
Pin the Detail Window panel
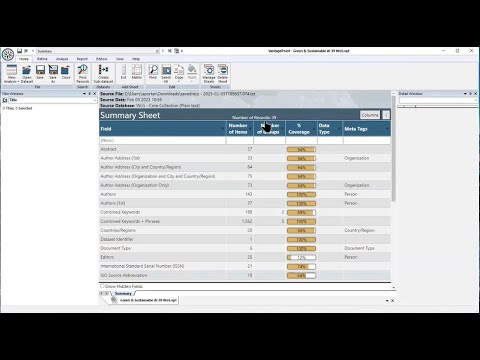470,94
